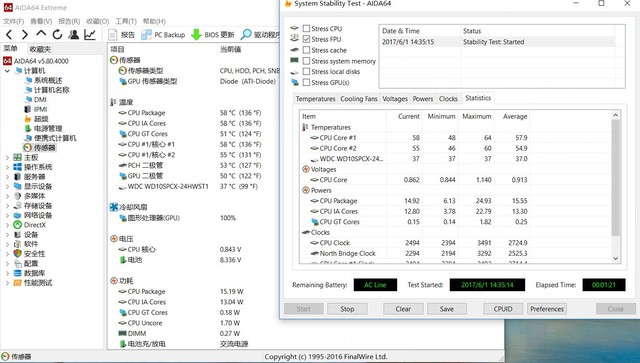Click the Save button
The height and width of the screenshot is (363, 640).
pos(447,309)
